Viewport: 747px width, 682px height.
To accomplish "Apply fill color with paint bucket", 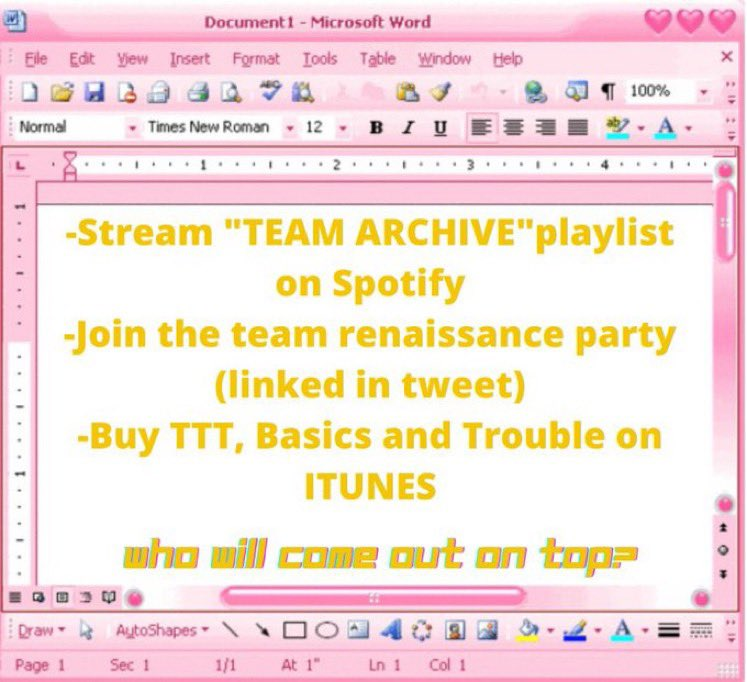I will pos(528,631).
